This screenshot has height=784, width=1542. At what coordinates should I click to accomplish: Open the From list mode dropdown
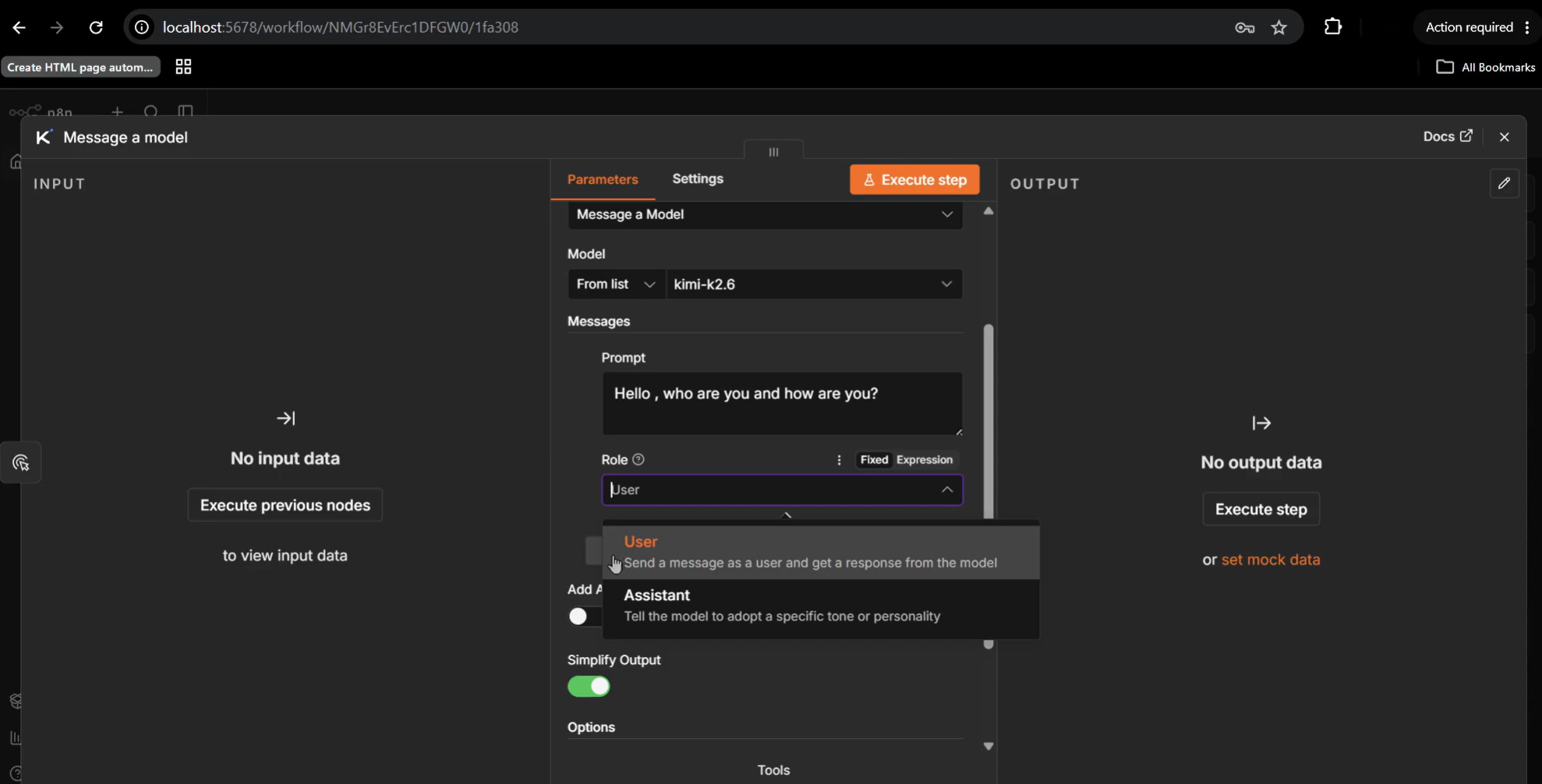tap(616, 284)
